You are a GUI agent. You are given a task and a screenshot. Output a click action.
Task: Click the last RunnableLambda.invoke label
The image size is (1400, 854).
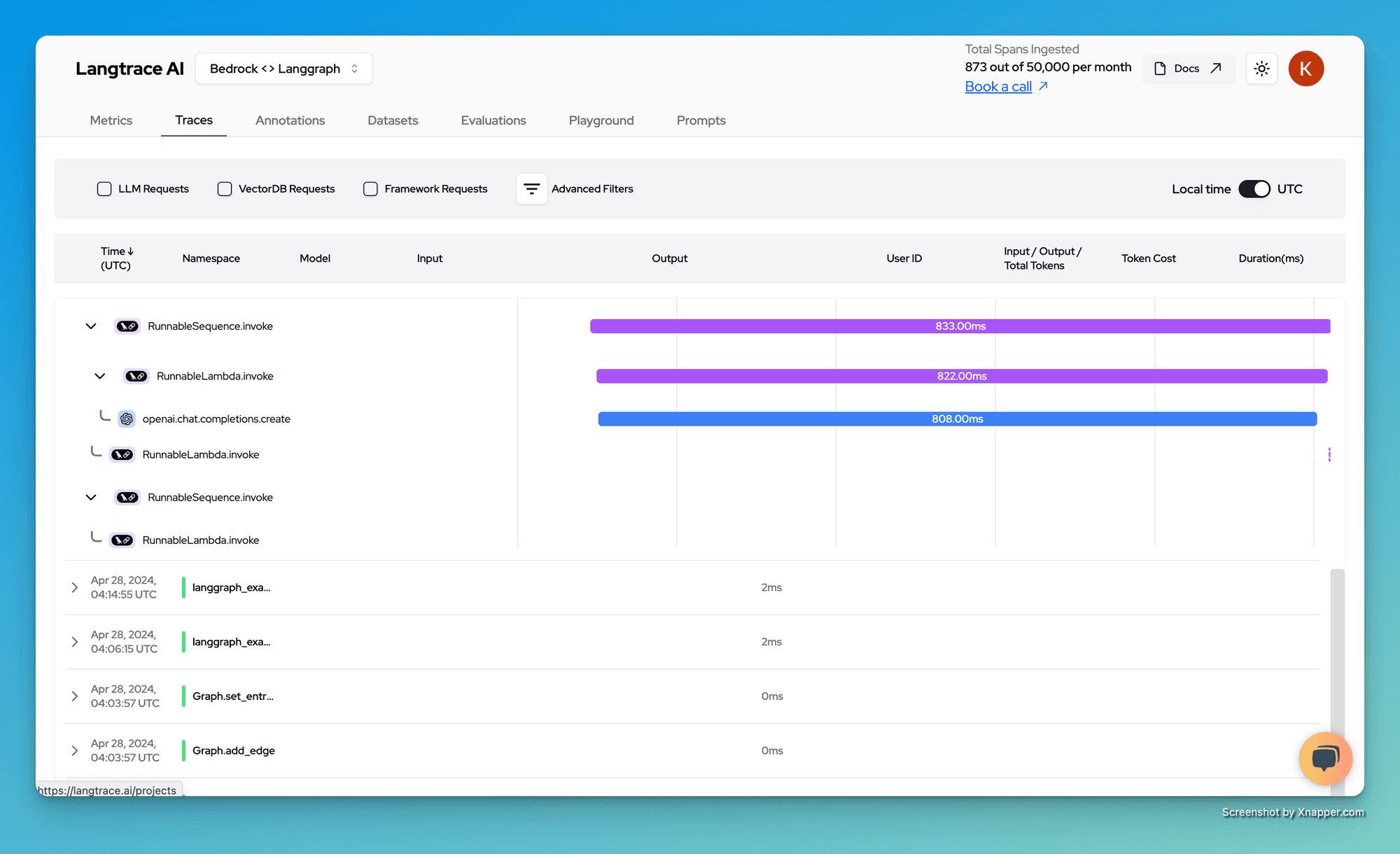(x=201, y=540)
